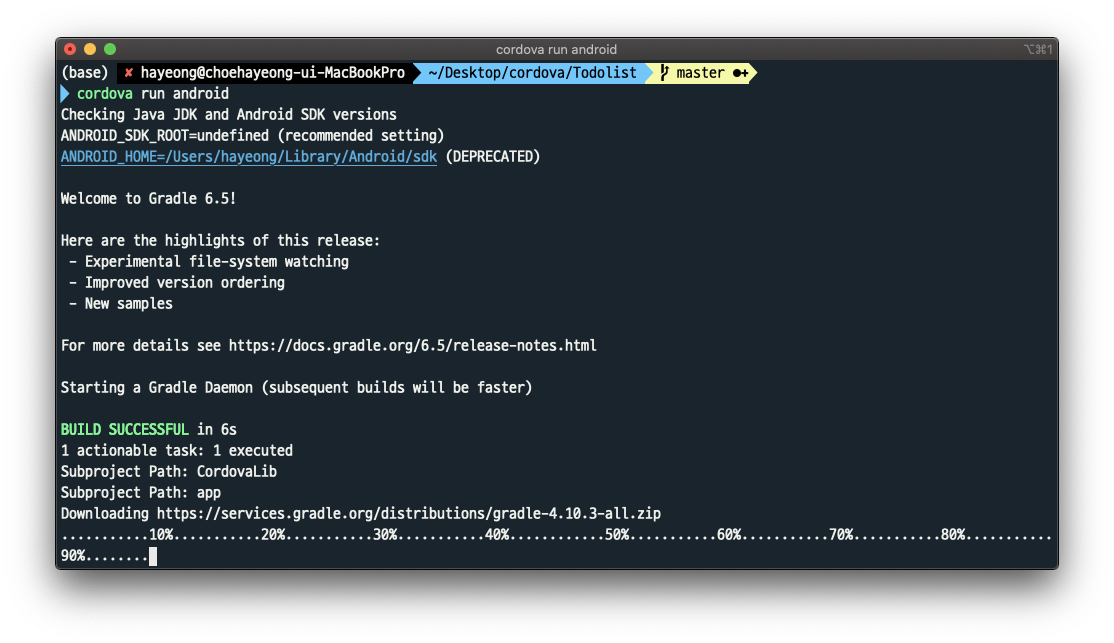The image size is (1114, 643).
Task: Click the ~/Desktop/cordova/Todolist path segment
Action: [x=532, y=72]
